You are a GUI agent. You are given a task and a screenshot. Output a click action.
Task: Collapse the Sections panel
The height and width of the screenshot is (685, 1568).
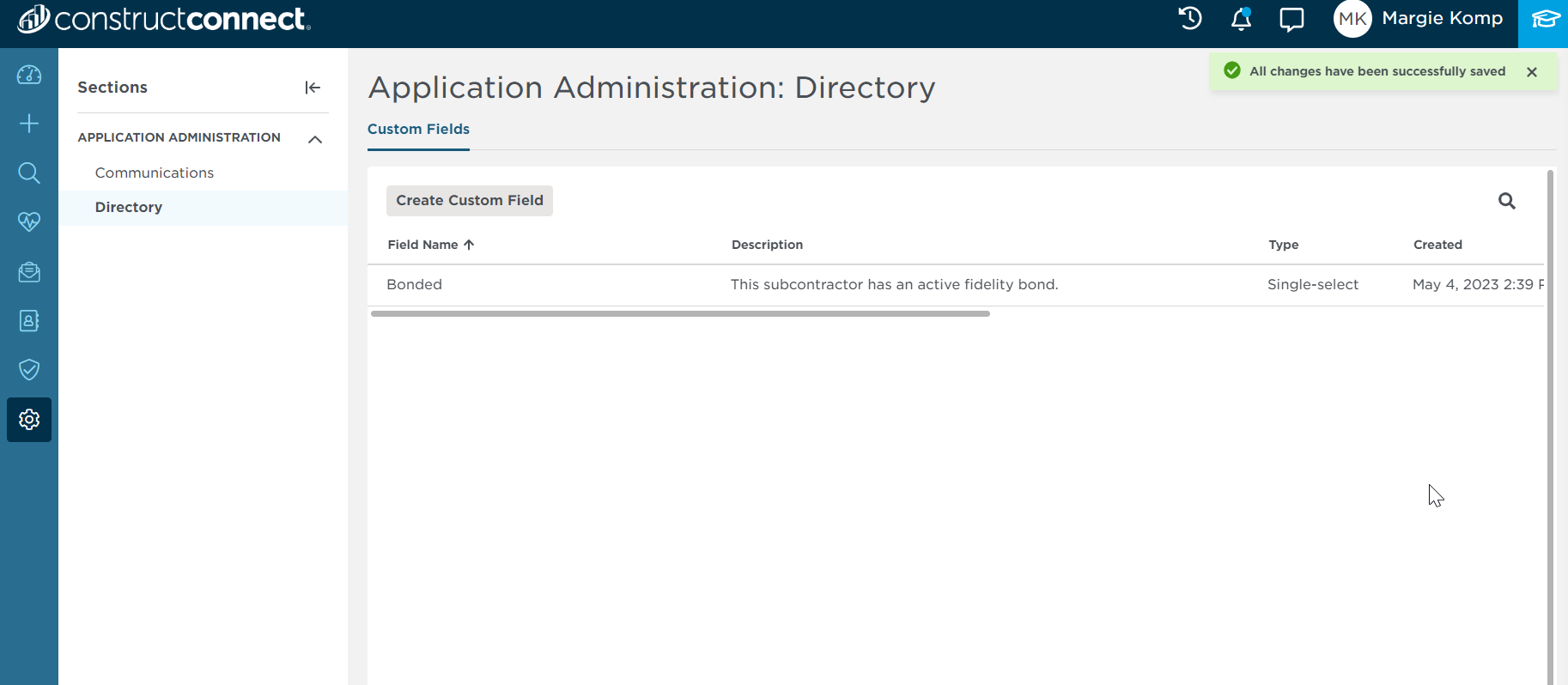point(313,88)
